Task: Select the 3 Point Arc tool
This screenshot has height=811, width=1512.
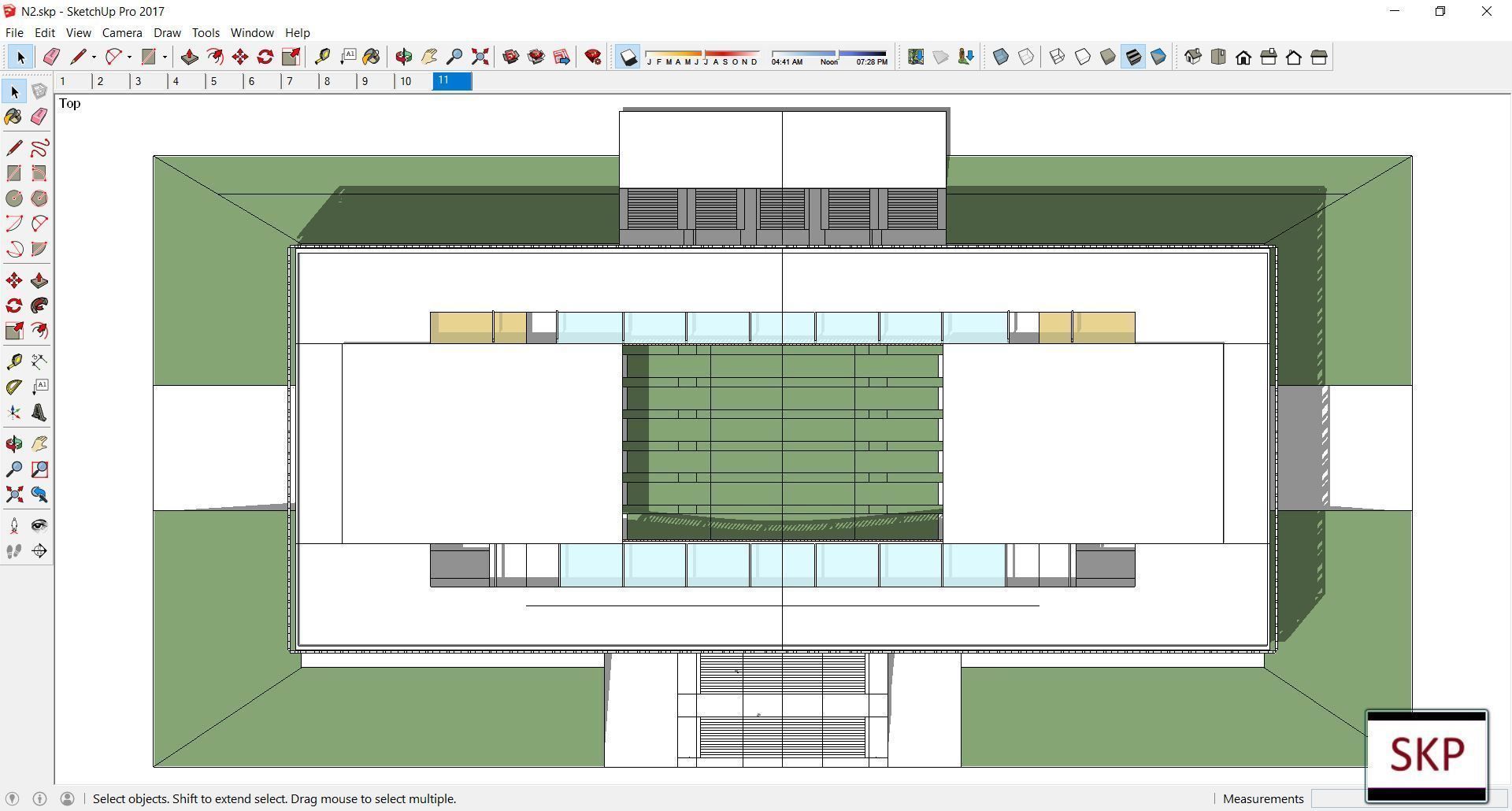Action: [x=14, y=249]
